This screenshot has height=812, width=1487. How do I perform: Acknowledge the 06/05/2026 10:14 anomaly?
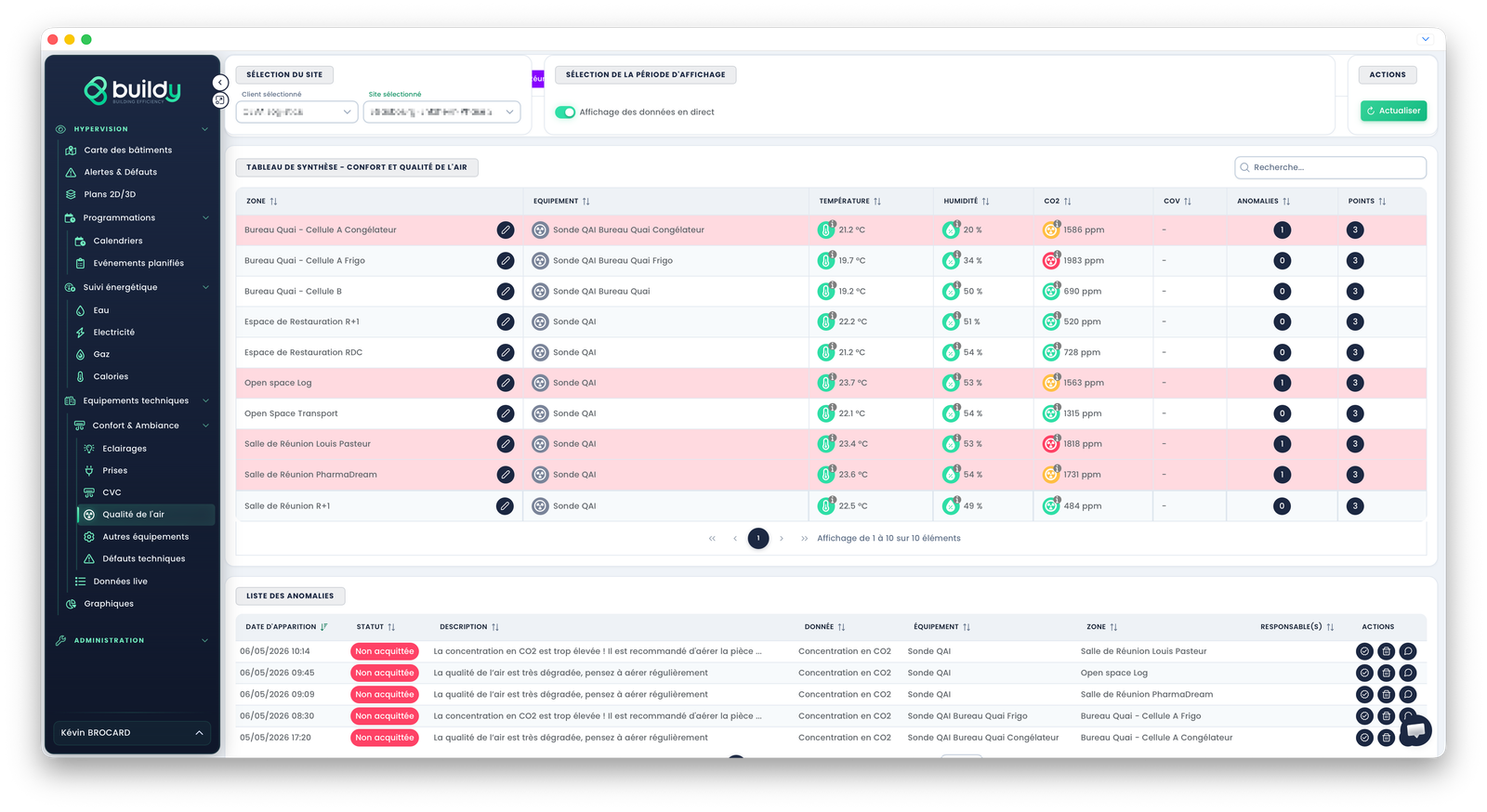[x=1364, y=651]
